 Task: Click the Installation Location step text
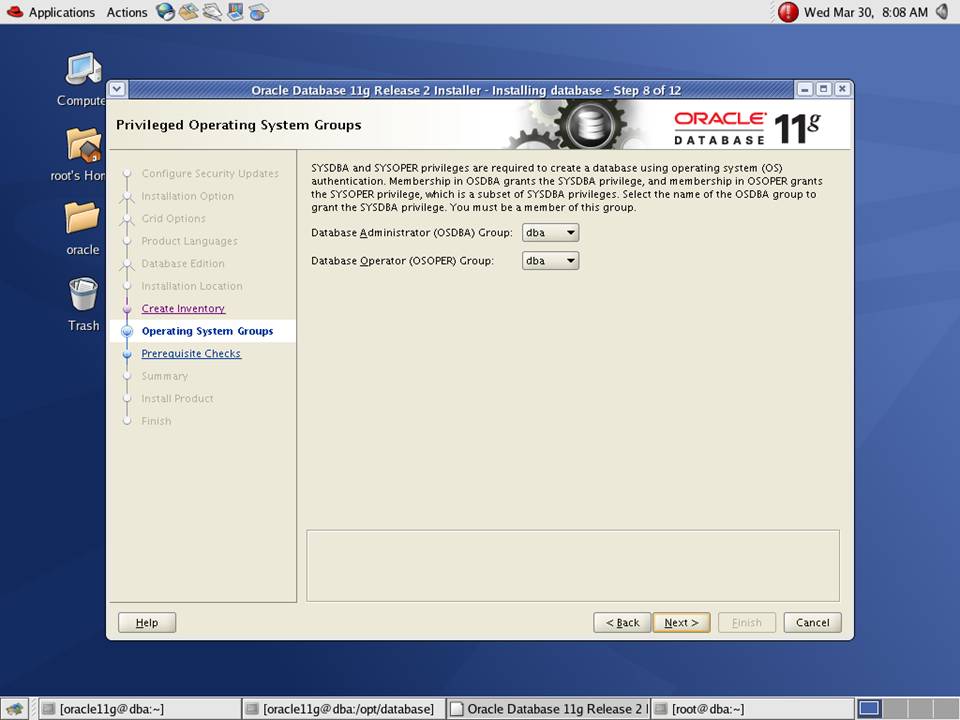point(192,286)
